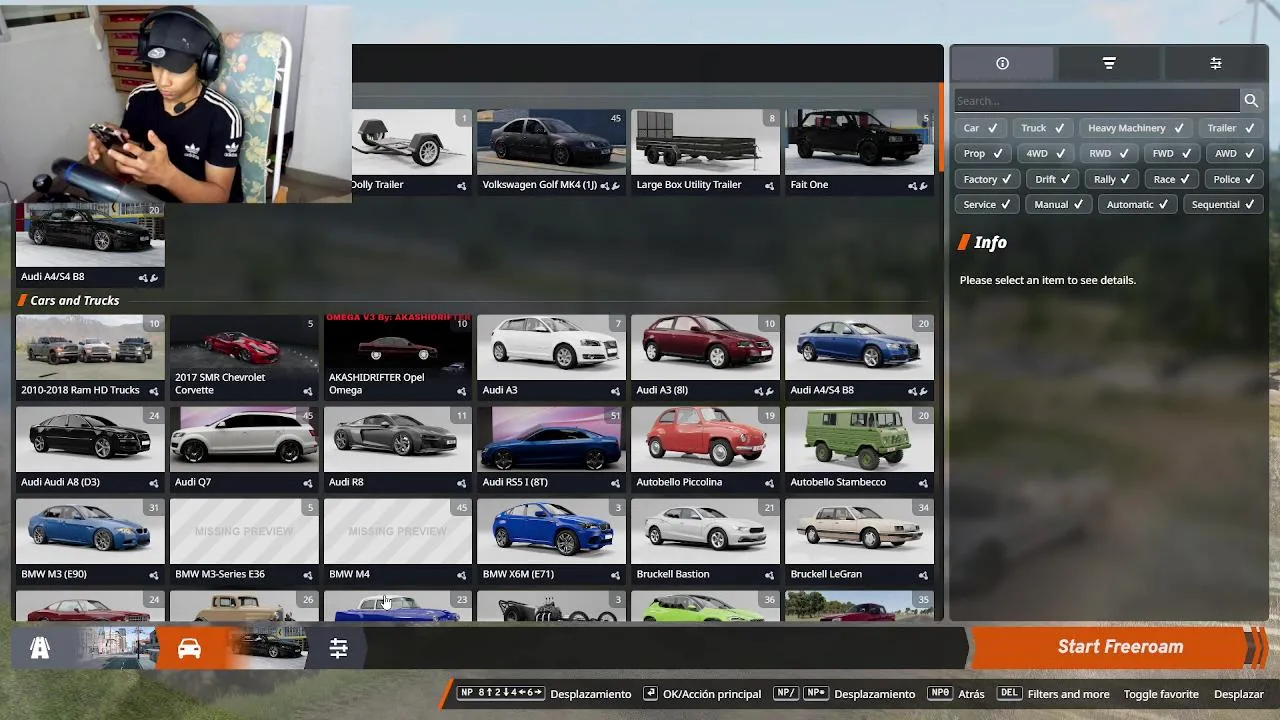This screenshot has height=720, width=1280.
Task: Toggle the Automatic filter chip
Action: pos(1137,204)
